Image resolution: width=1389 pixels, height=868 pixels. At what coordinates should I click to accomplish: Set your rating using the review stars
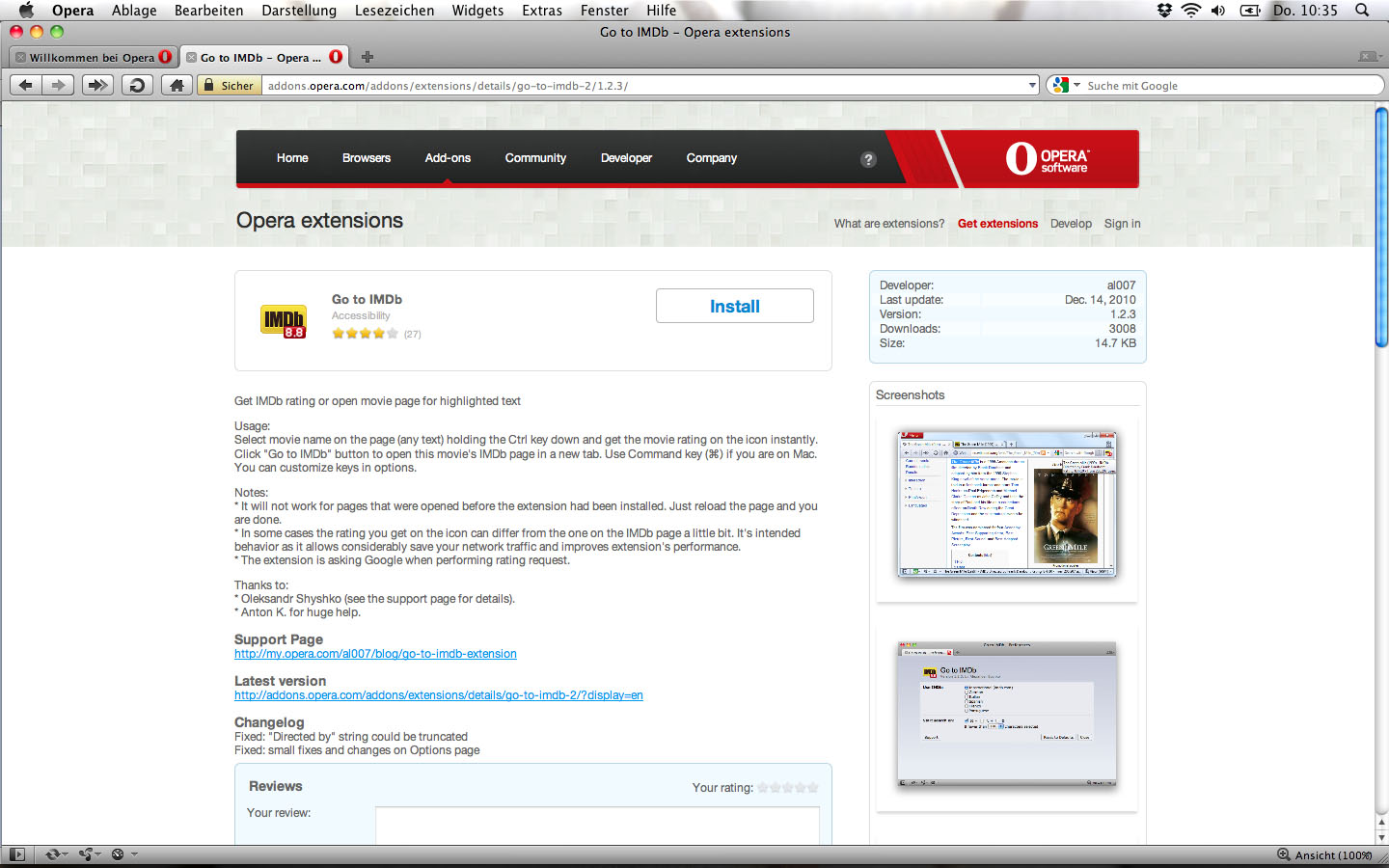pyautogui.click(x=786, y=787)
